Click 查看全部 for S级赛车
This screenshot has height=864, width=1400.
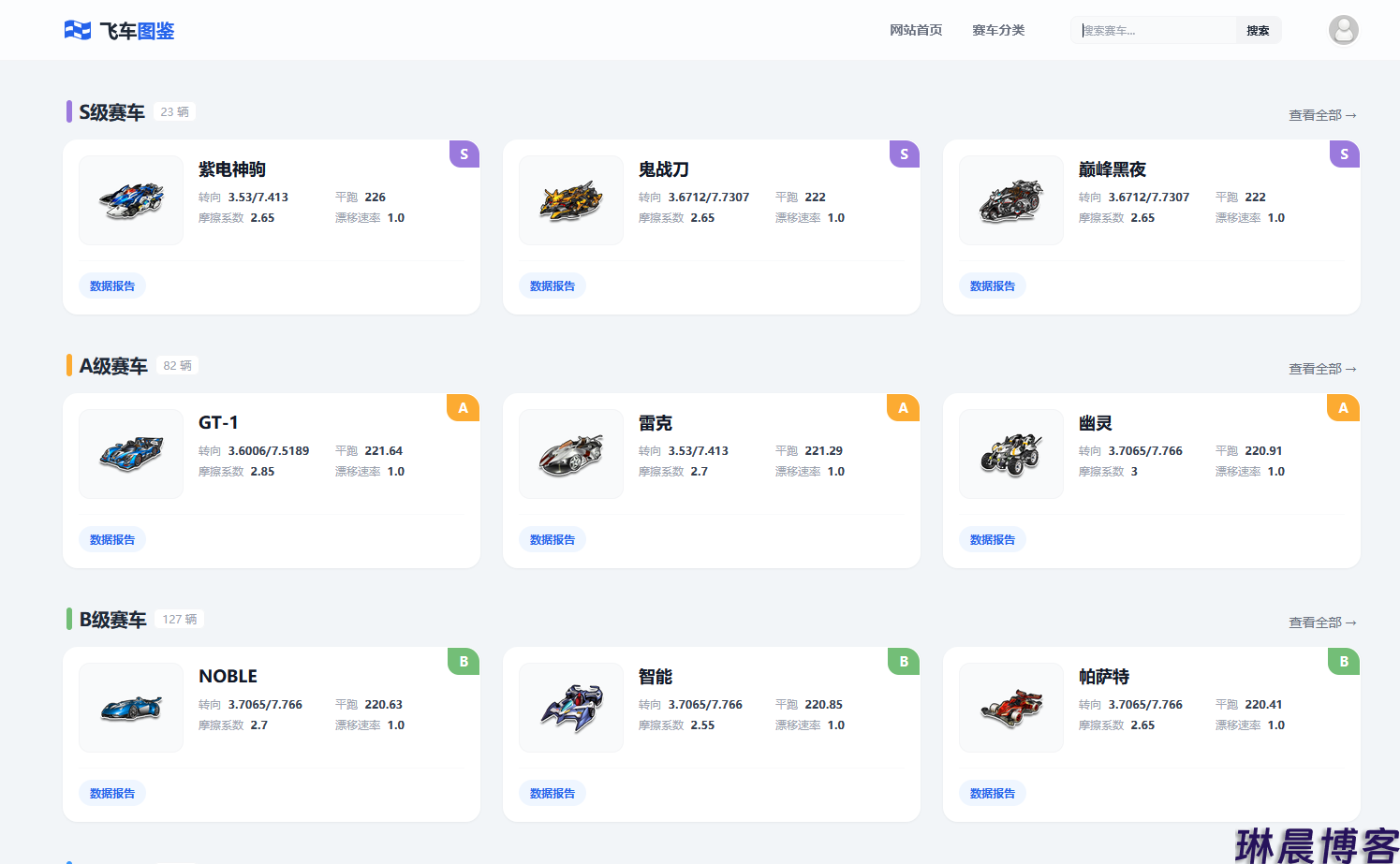[1320, 114]
